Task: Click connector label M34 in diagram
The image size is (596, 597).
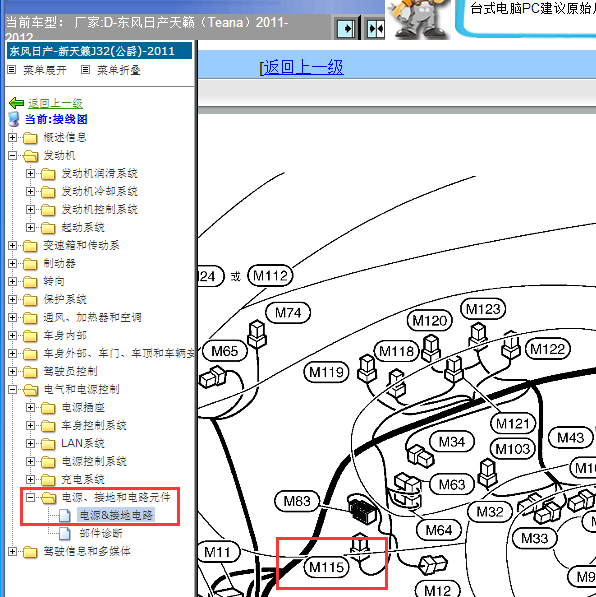Action: coord(452,442)
